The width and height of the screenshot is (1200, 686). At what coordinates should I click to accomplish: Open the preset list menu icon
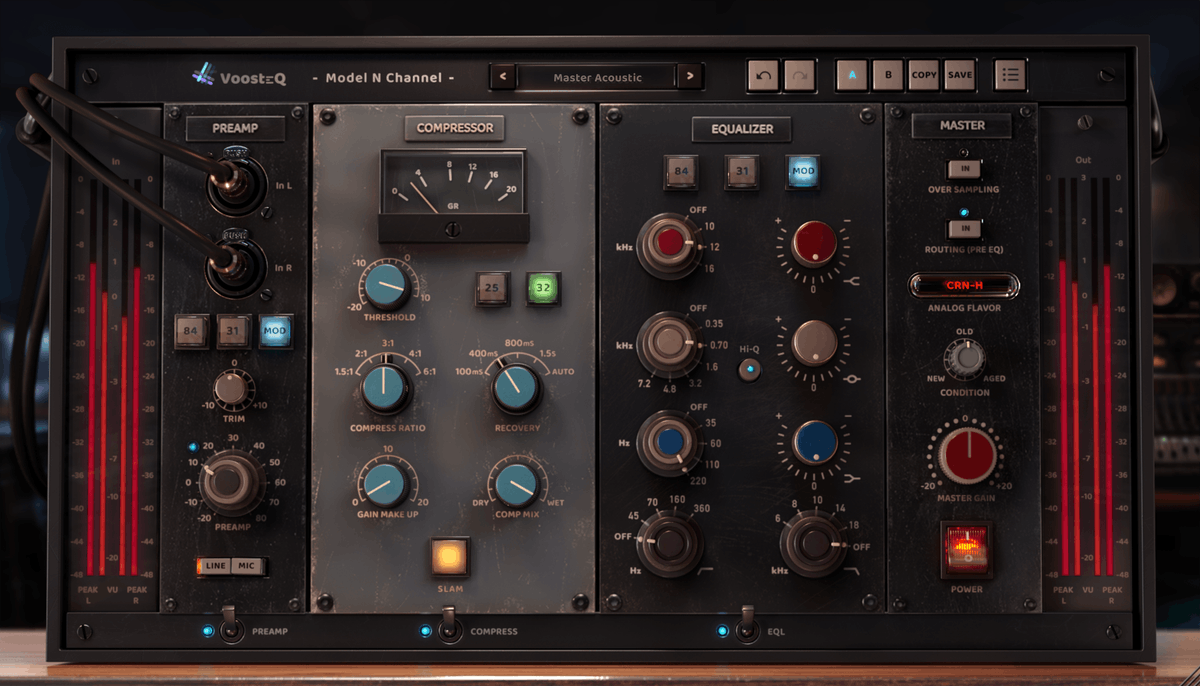point(1010,75)
